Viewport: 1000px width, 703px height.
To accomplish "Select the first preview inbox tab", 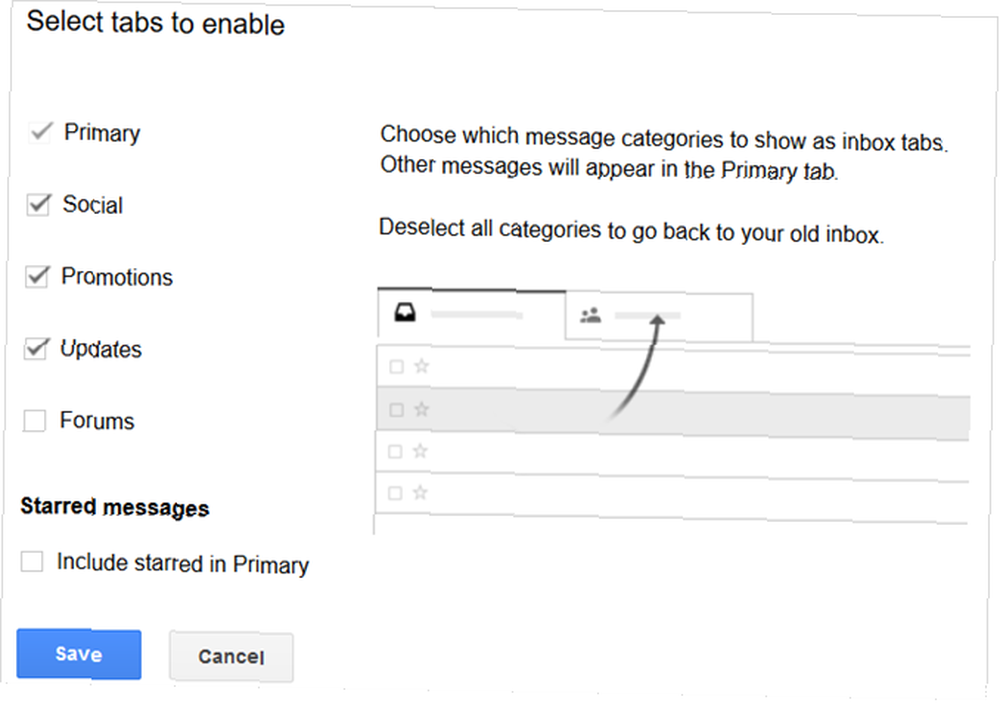I will click(x=472, y=313).
